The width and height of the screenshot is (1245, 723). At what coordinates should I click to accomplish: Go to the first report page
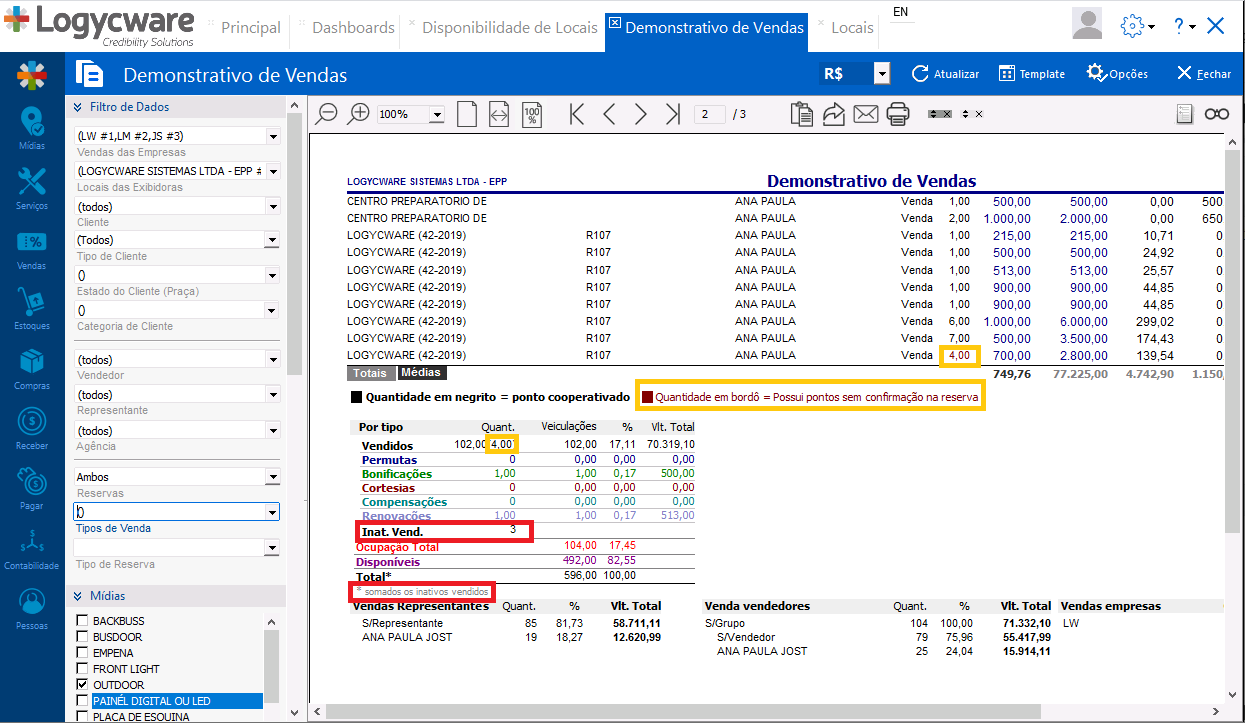point(576,114)
